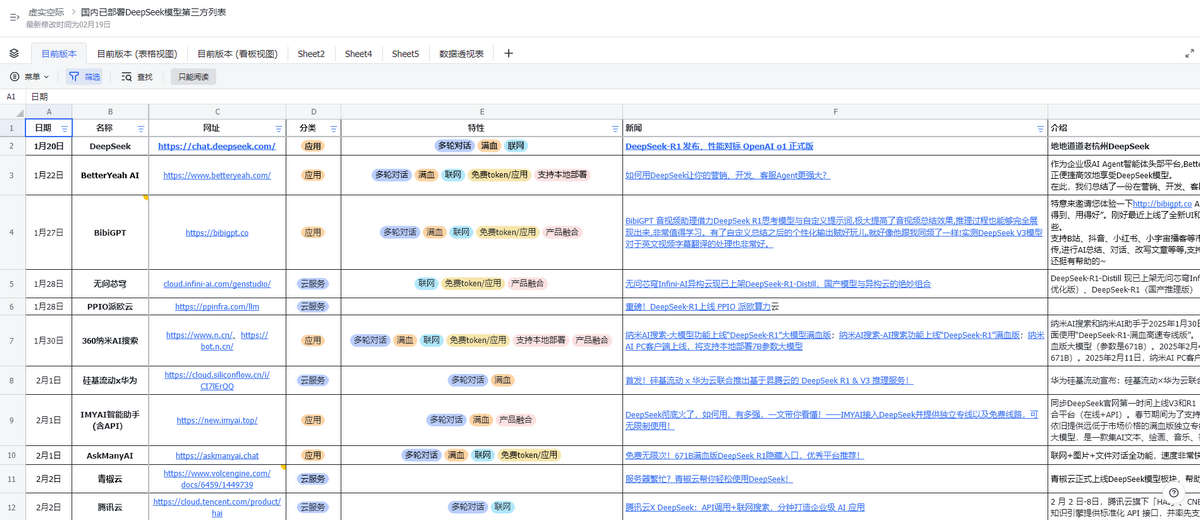Open the chat.deepseek.com link

click(217, 146)
